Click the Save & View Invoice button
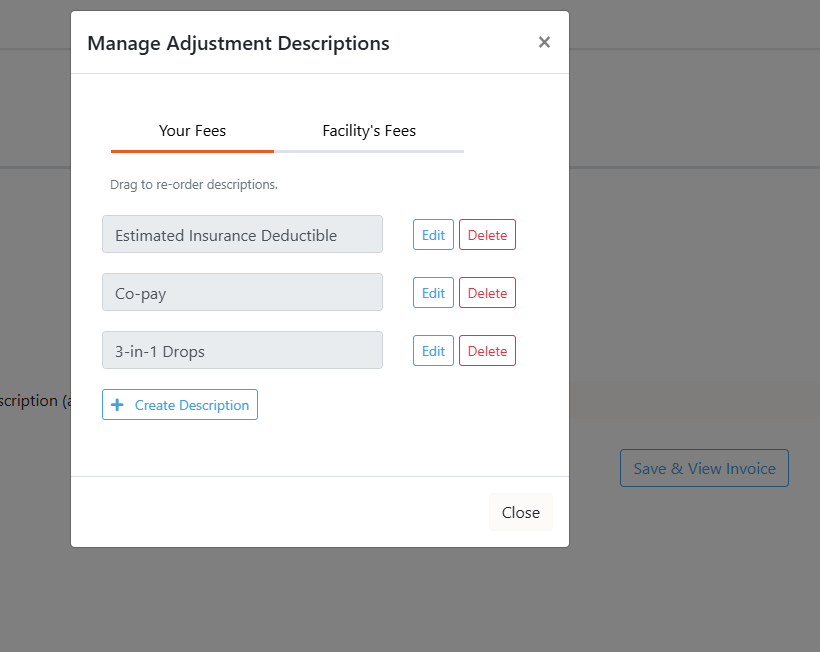Image resolution: width=820 pixels, height=652 pixels. (704, 468)
